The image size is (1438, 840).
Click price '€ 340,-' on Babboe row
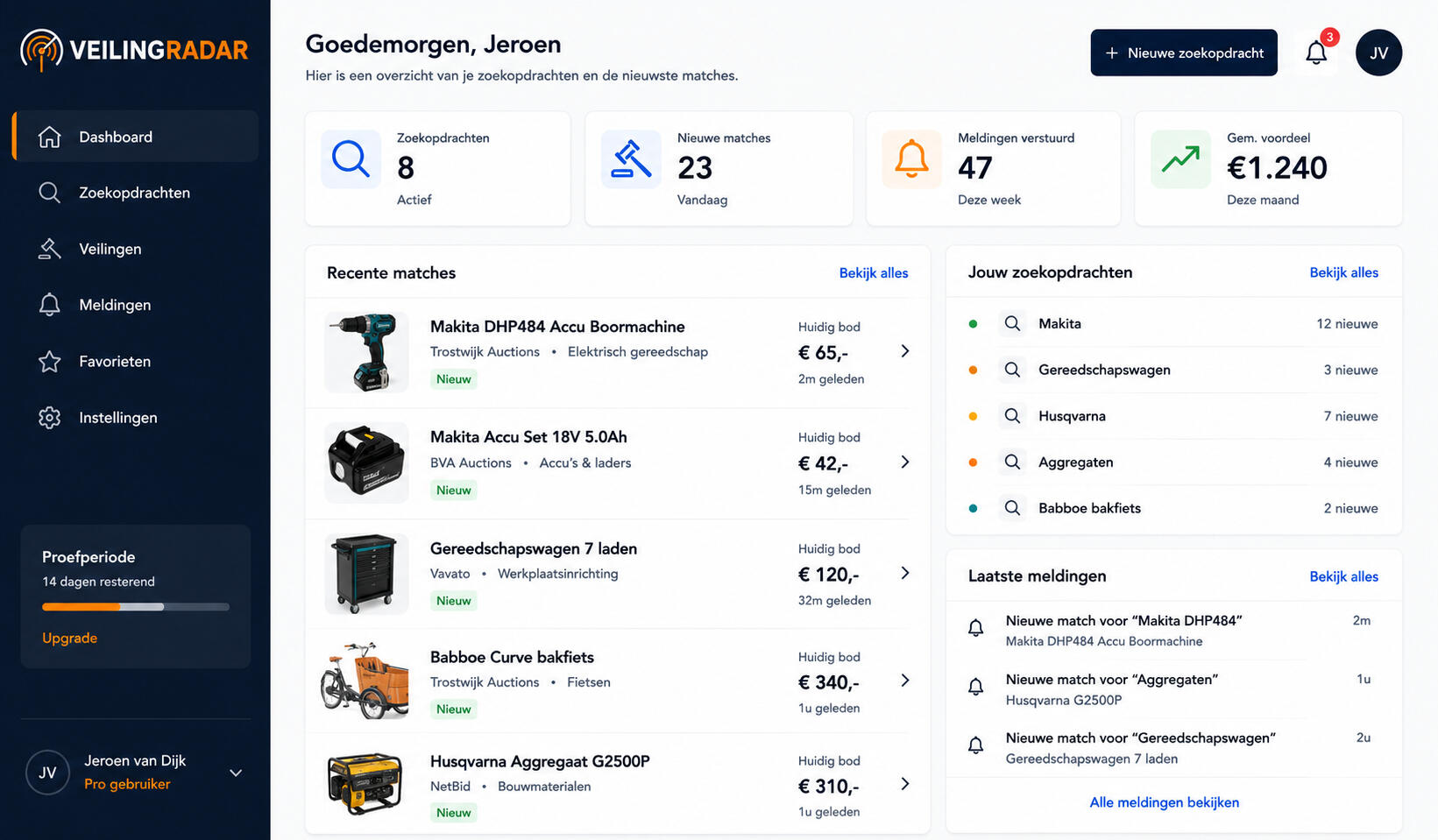(x=828, y=682)
